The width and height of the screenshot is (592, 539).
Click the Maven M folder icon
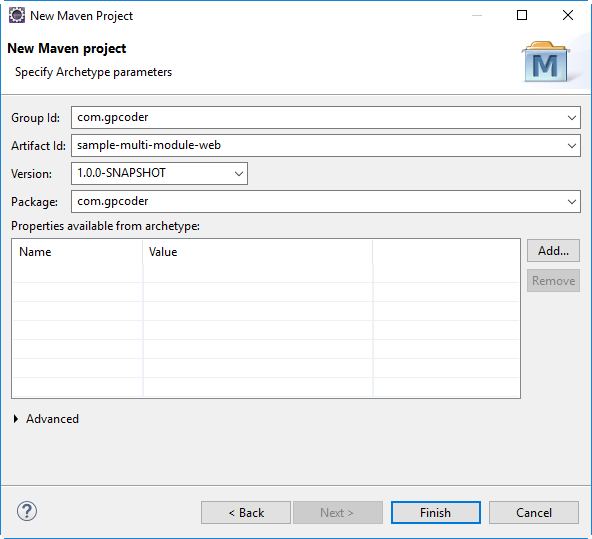546,62
